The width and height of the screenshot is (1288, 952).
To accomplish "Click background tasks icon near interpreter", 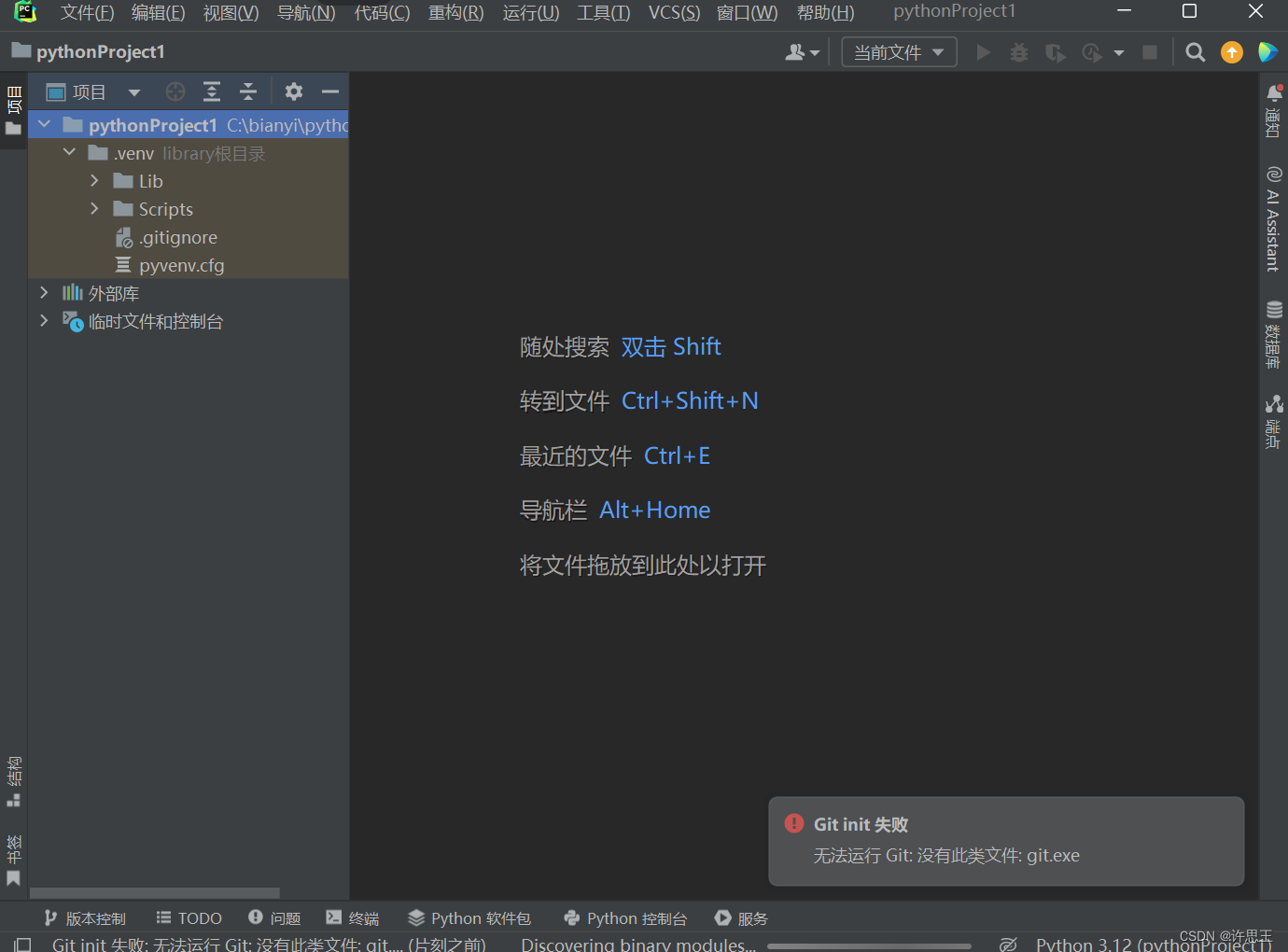I will [x=1008, y=945].
